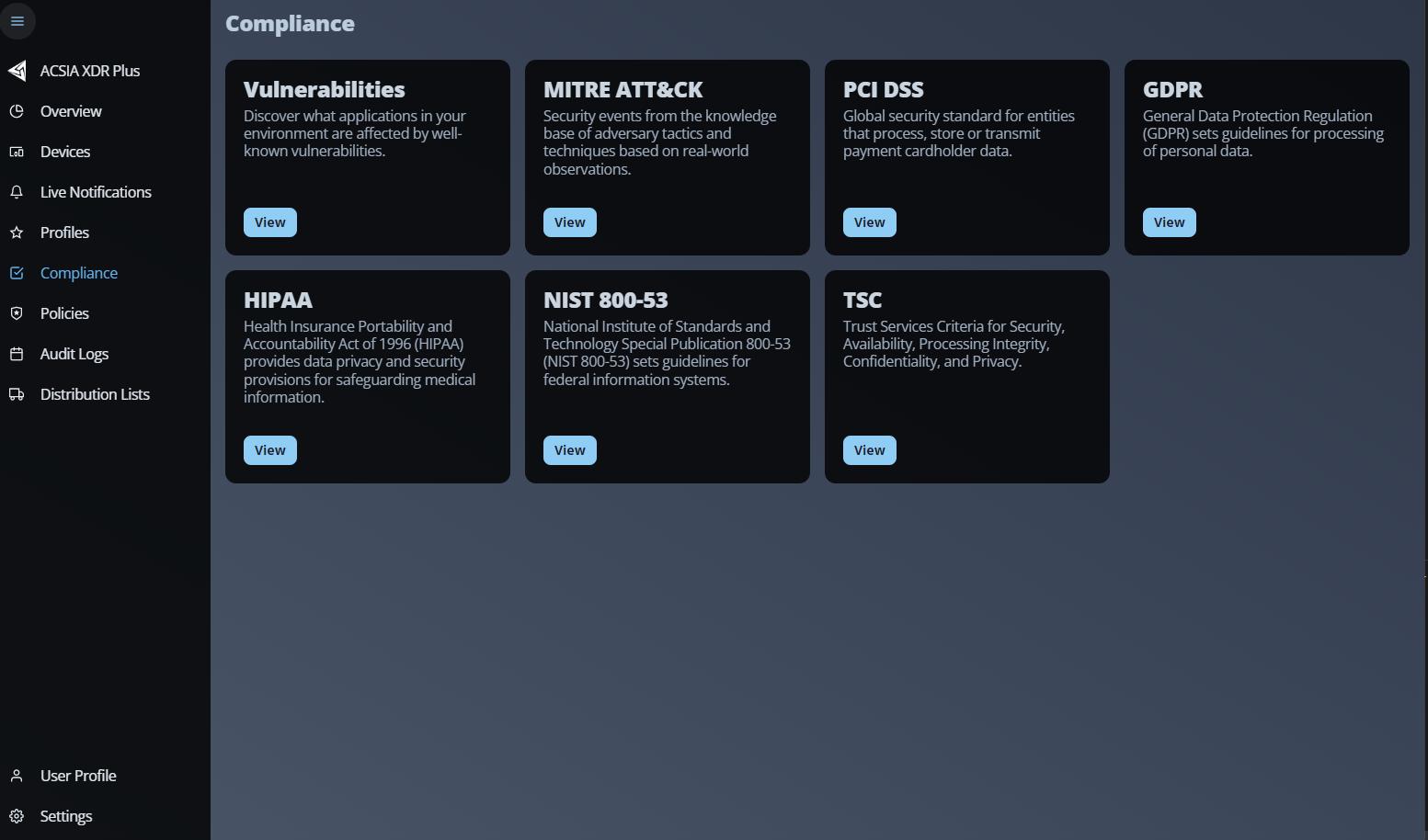
Task: Click View on PCI DSS card
Action: coord(870,222)
